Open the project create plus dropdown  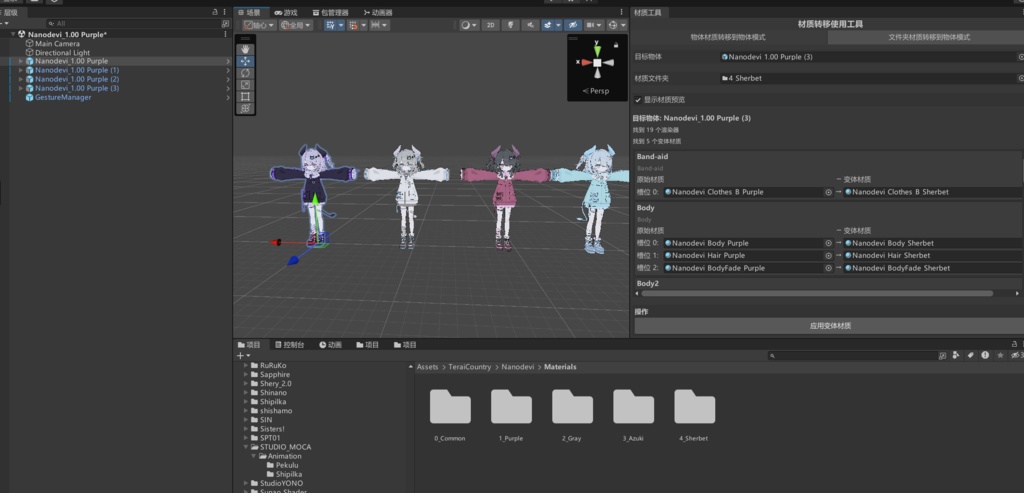243,355
